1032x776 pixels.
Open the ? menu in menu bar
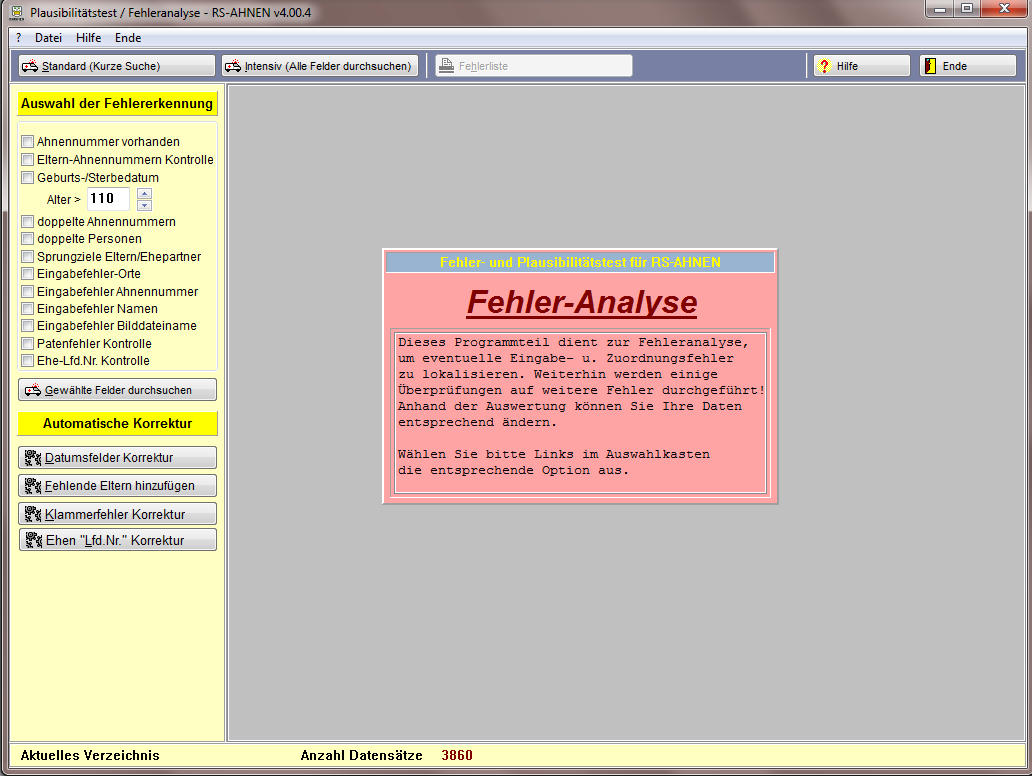click(18, 38)
